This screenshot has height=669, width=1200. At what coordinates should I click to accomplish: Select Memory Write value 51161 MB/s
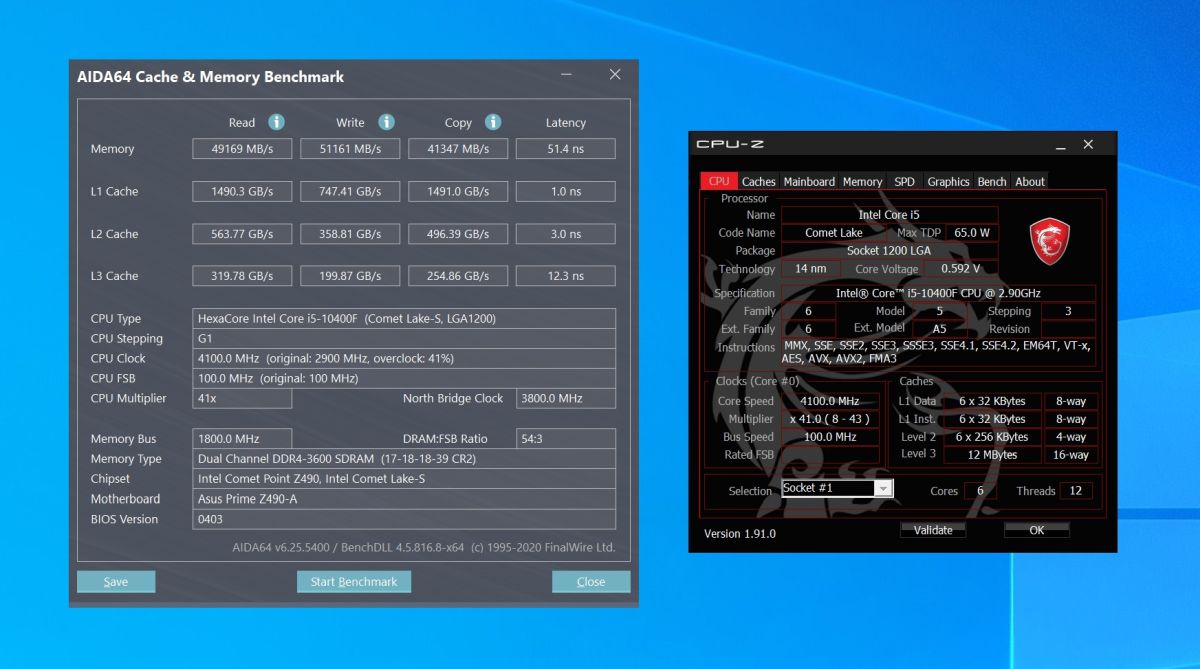pyautogui.click(x=350, y=149)
